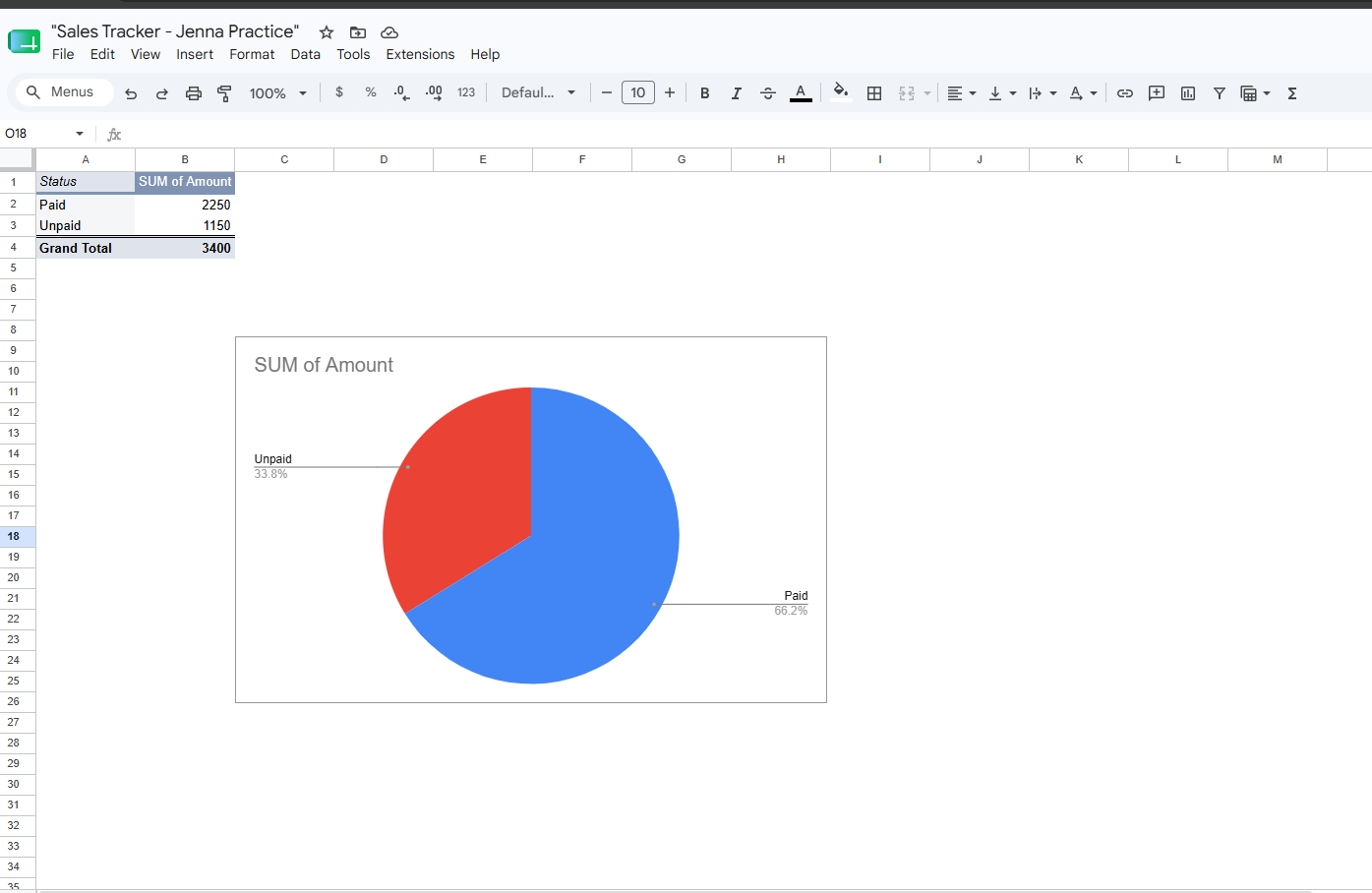This screenshot has height=893, width=1372.
Task: Select the Paint format roller icon
Action: 224,93
